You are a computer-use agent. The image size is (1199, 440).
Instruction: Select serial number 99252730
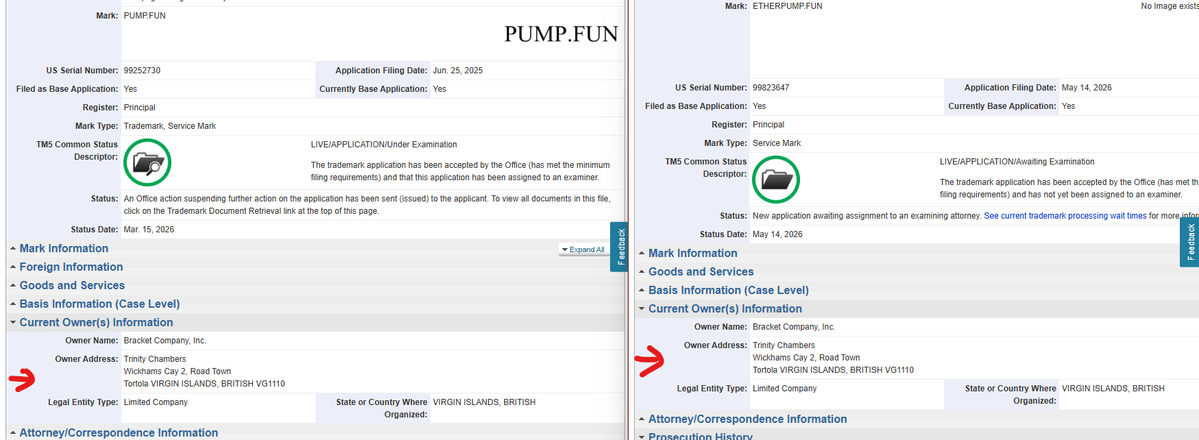tap(142, 70)
